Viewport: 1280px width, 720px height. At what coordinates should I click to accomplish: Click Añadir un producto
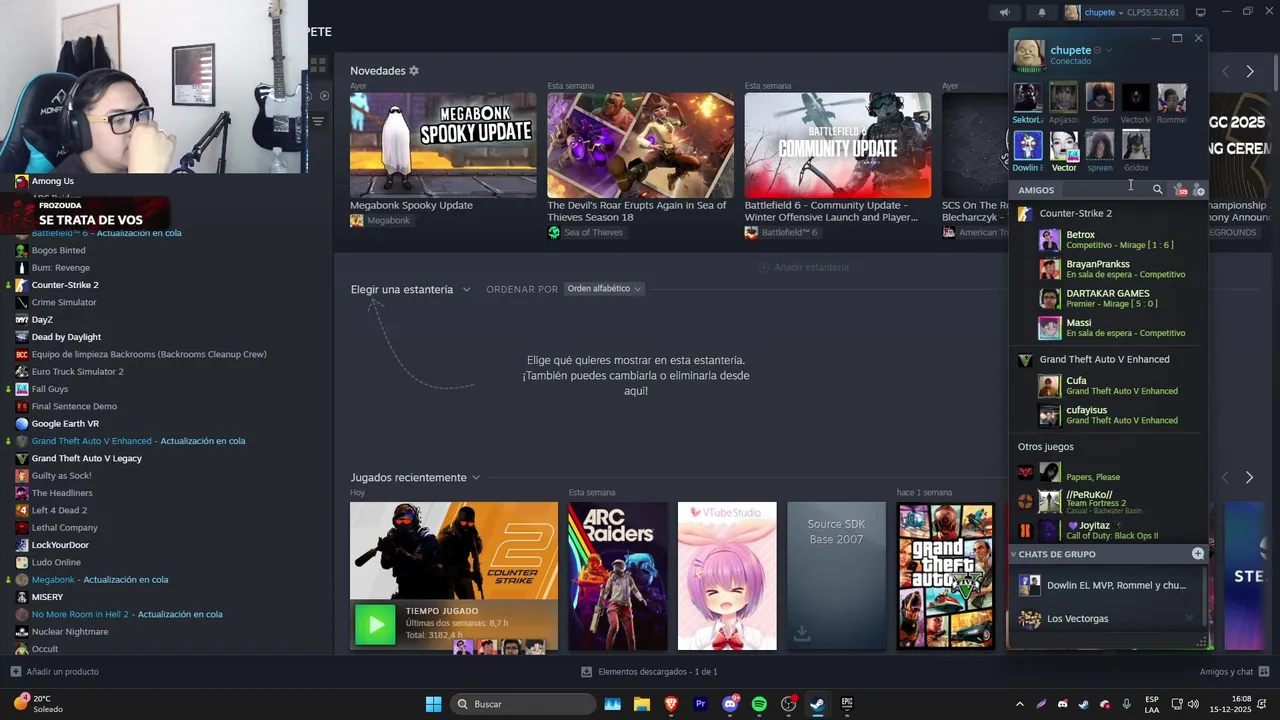point(55,672)
